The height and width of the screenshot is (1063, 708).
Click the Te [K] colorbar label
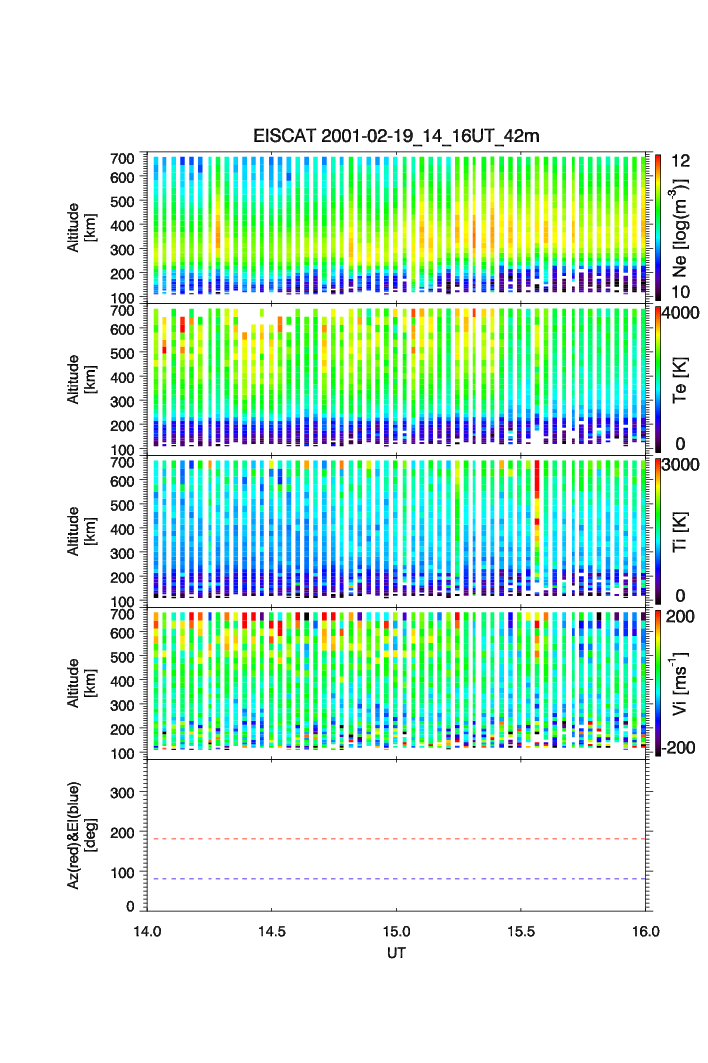click(682, 380)
